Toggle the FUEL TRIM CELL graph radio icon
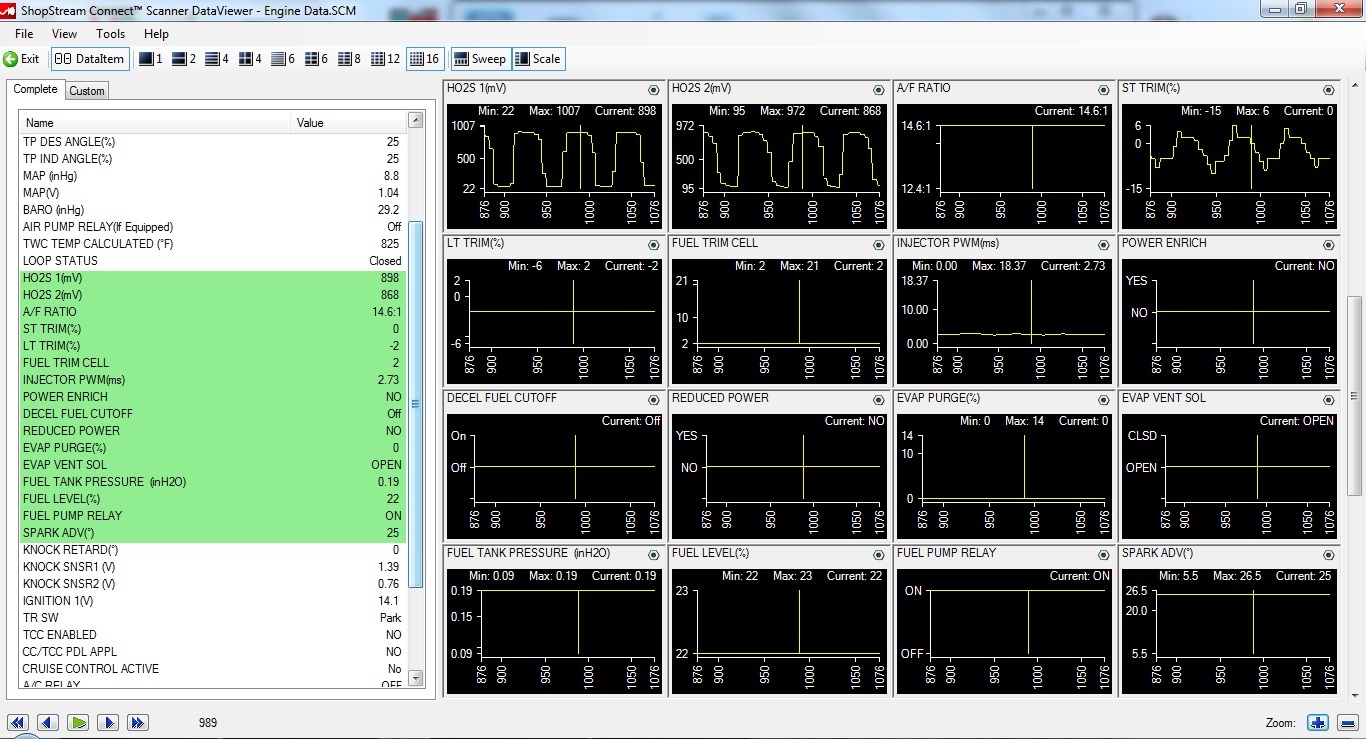This screenshot has width=1366, height=739. coord(878,245)
